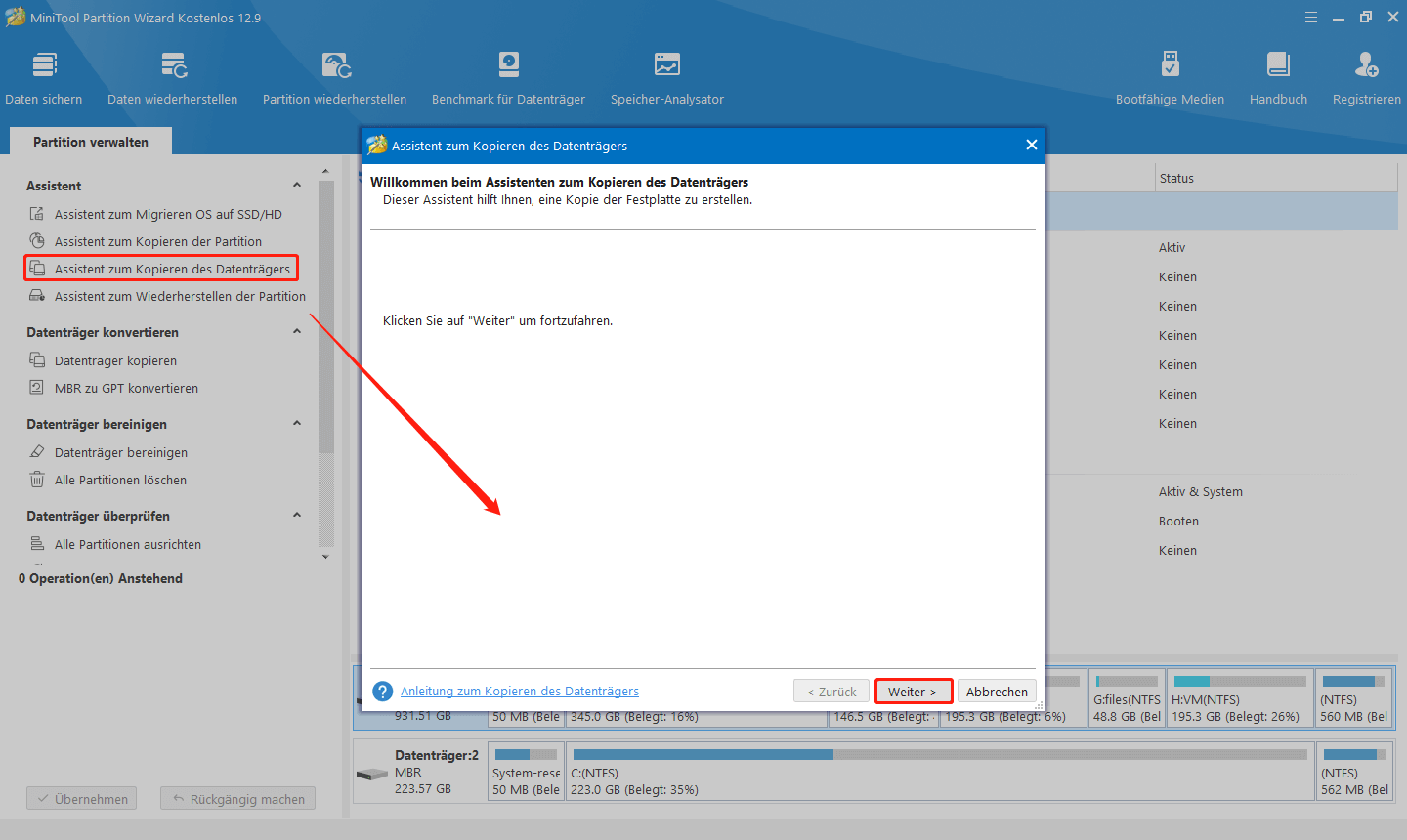Viewport: 1407px width, 840px height.
Task: Click 'Booten' status cell
Action: coord(1178,521)
